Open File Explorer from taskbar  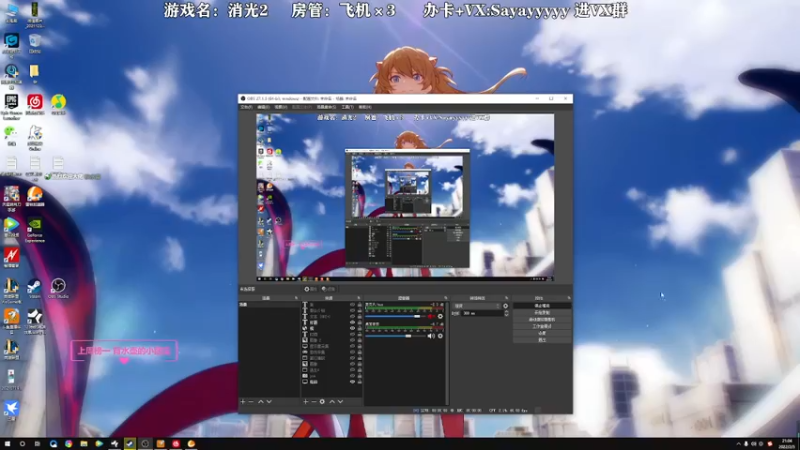(84, 444)
